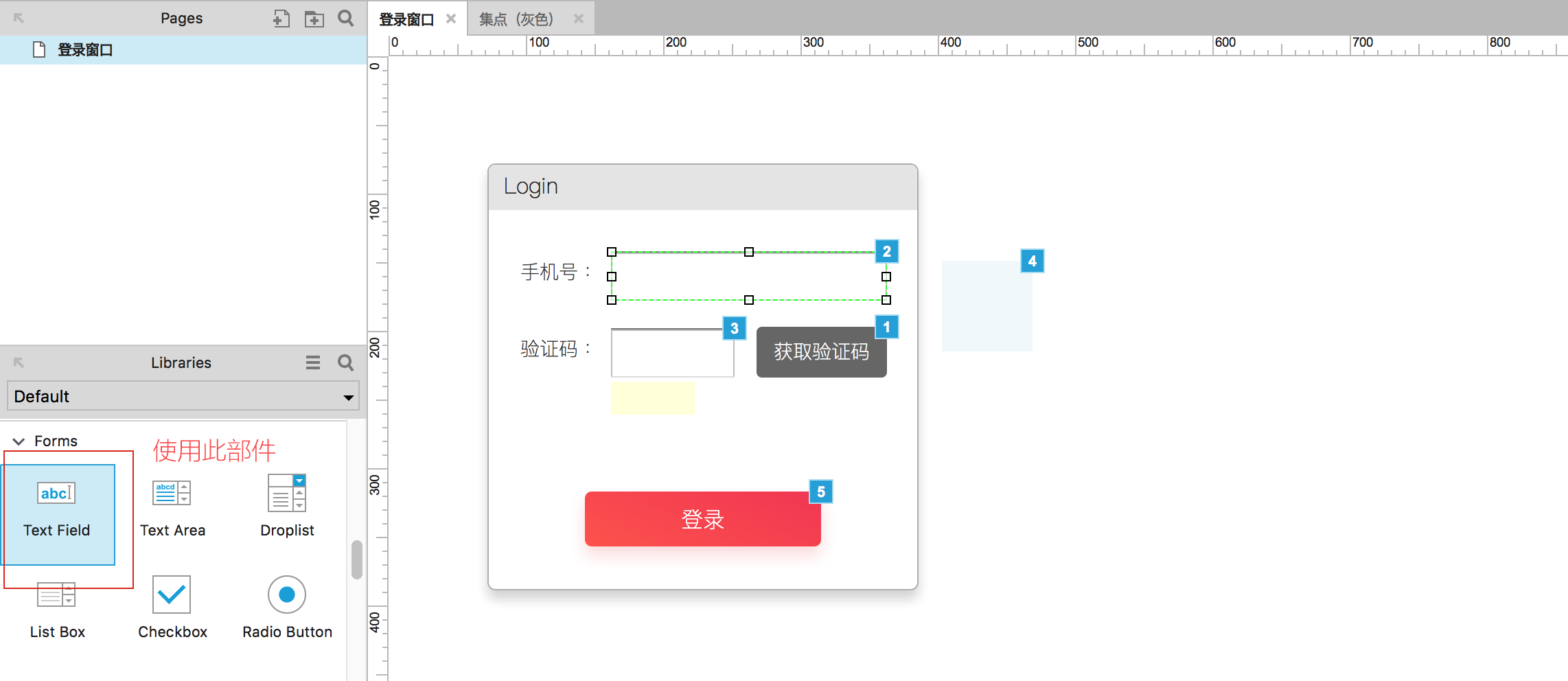The height and width of the screenshot is (681, 1568).
Task: Click the 验证码 input field
Action: [672, 353]
